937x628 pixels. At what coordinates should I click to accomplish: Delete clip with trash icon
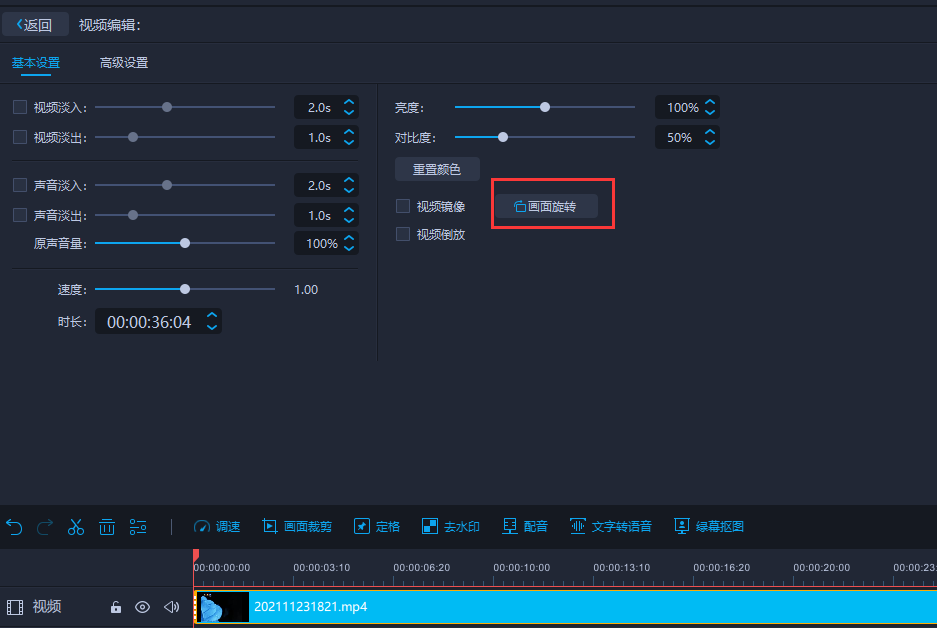click(x=107, y=526)
